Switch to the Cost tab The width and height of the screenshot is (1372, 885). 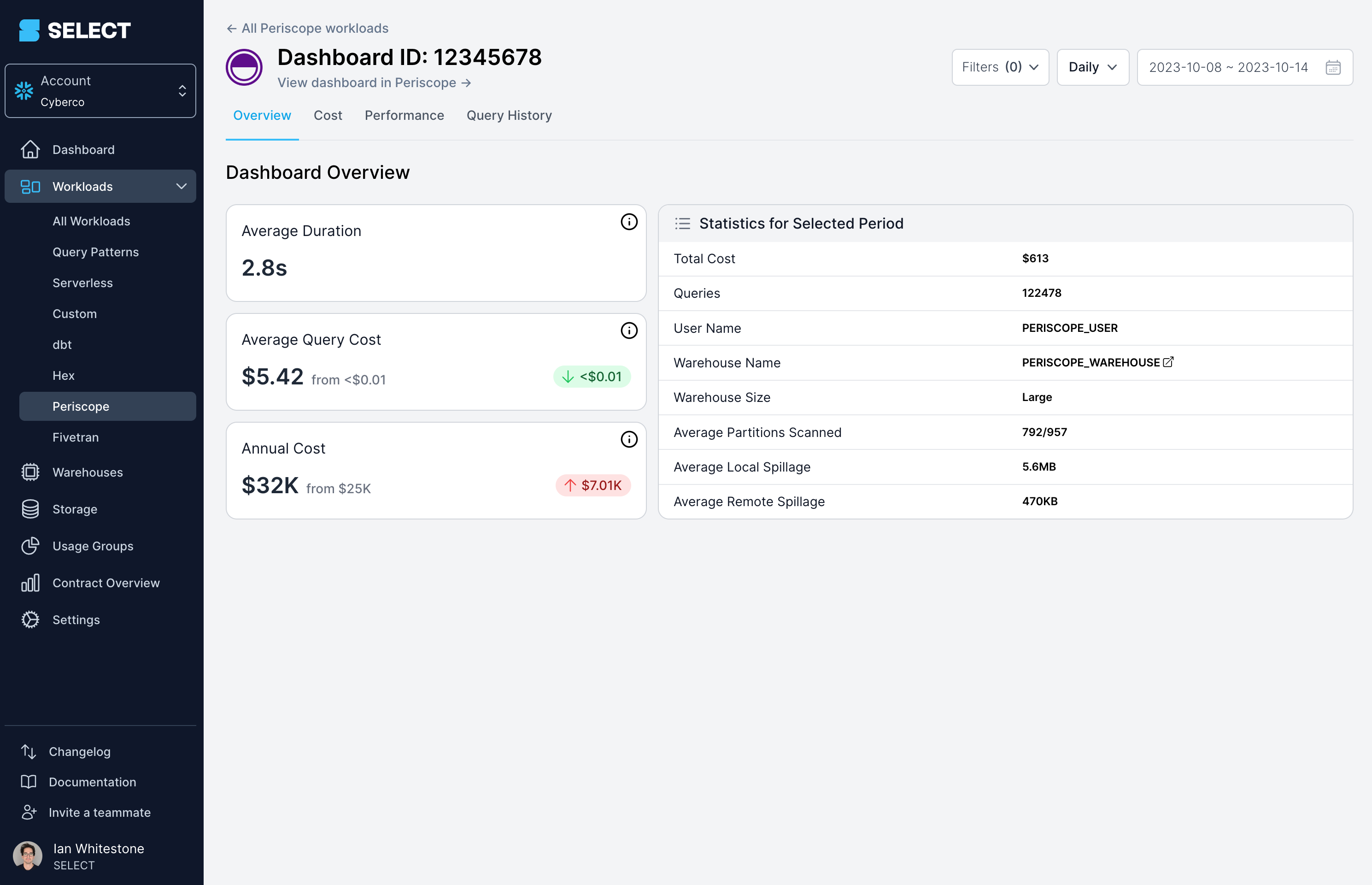coord(328,116)
